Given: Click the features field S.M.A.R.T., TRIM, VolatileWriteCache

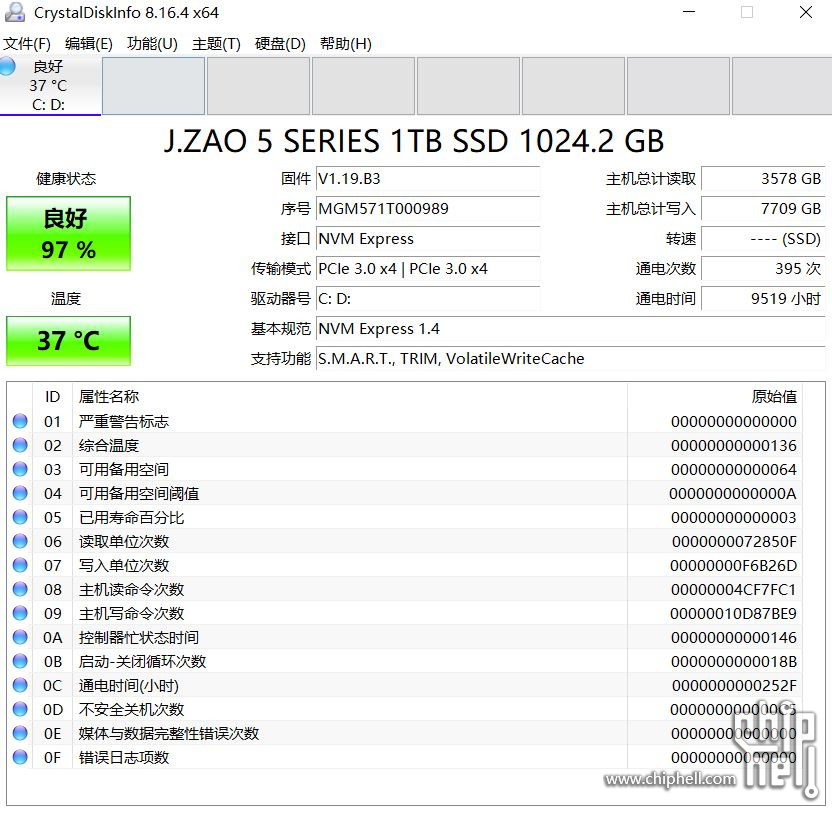Looking at the screenshot, I should (x=570, y=359).
